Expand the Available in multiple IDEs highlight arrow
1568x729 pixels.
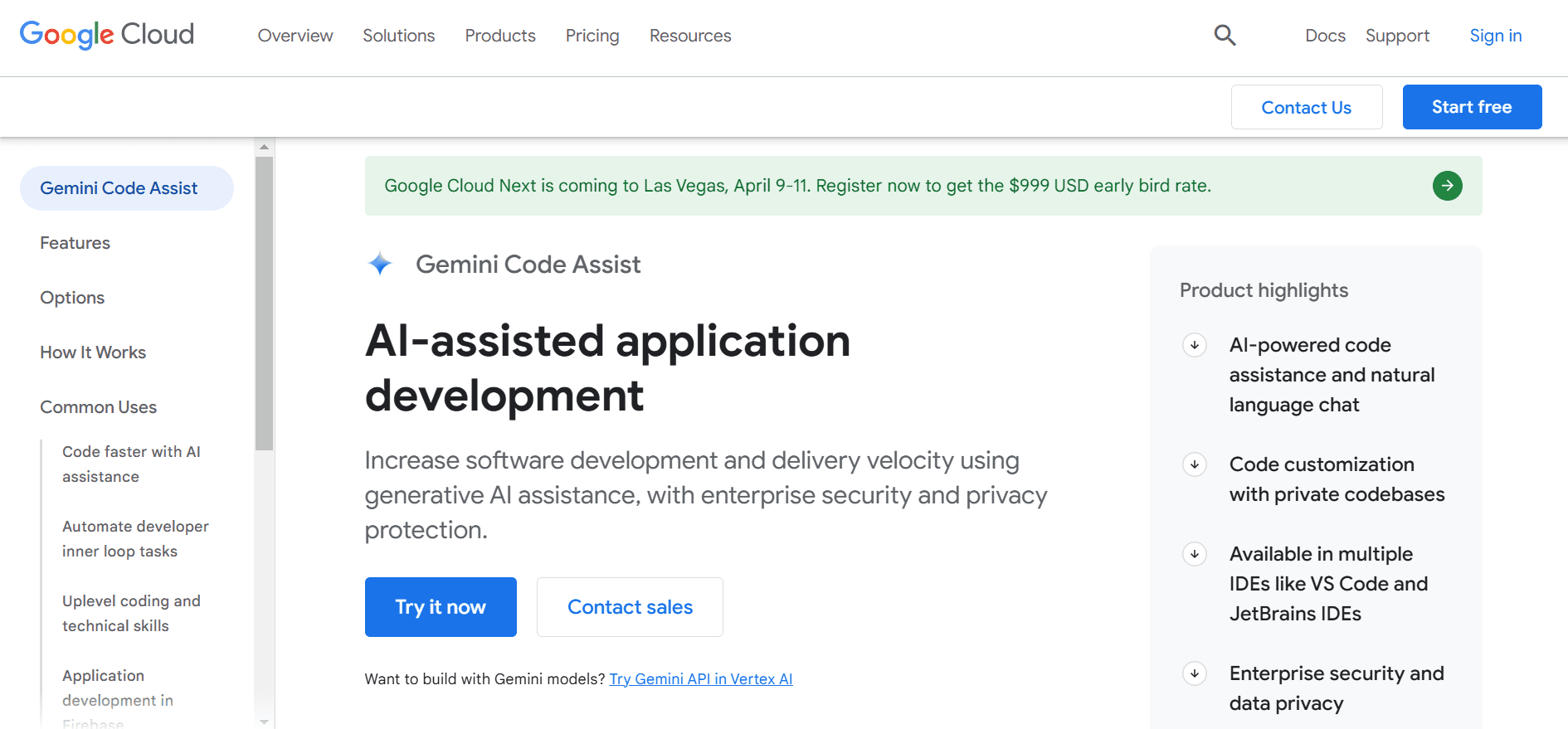pyautogui.click(x=1195, y=554)
